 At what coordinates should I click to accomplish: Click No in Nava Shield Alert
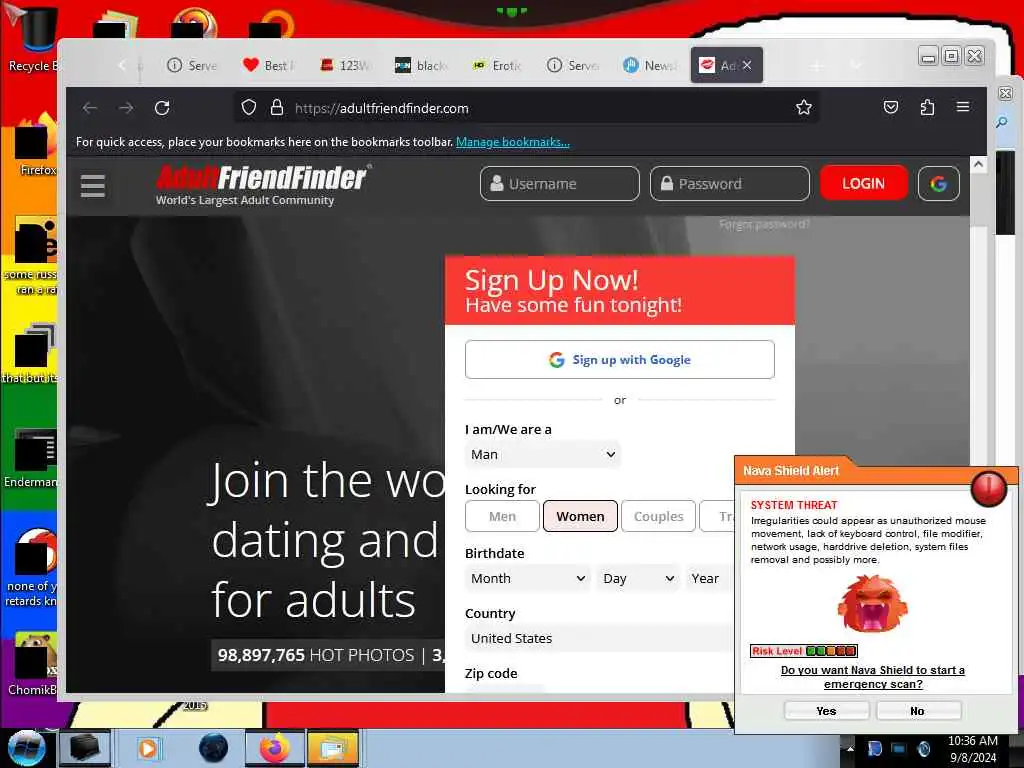(918, 711)
